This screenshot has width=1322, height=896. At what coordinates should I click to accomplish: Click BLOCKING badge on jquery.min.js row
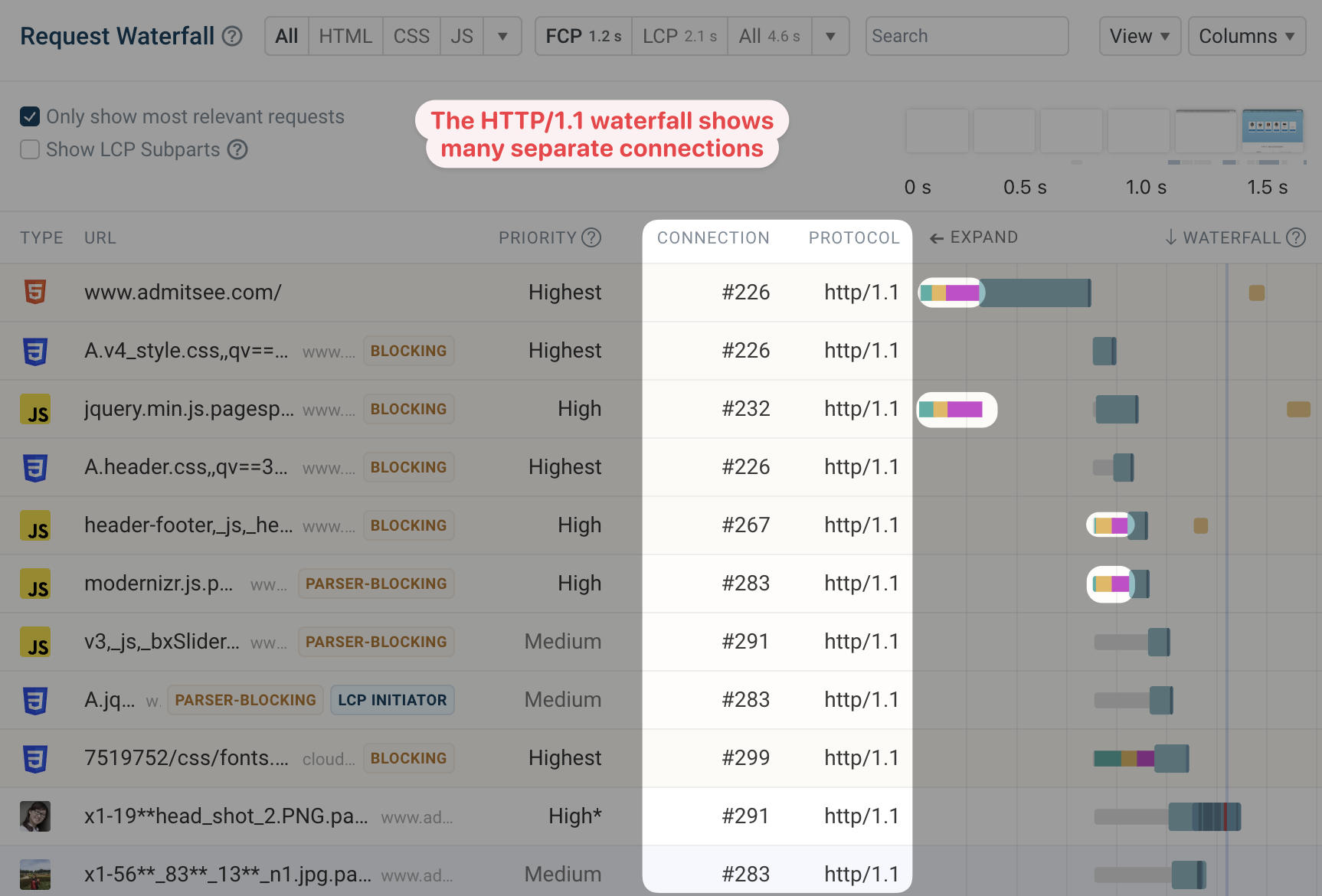click(x=408, y=409)
